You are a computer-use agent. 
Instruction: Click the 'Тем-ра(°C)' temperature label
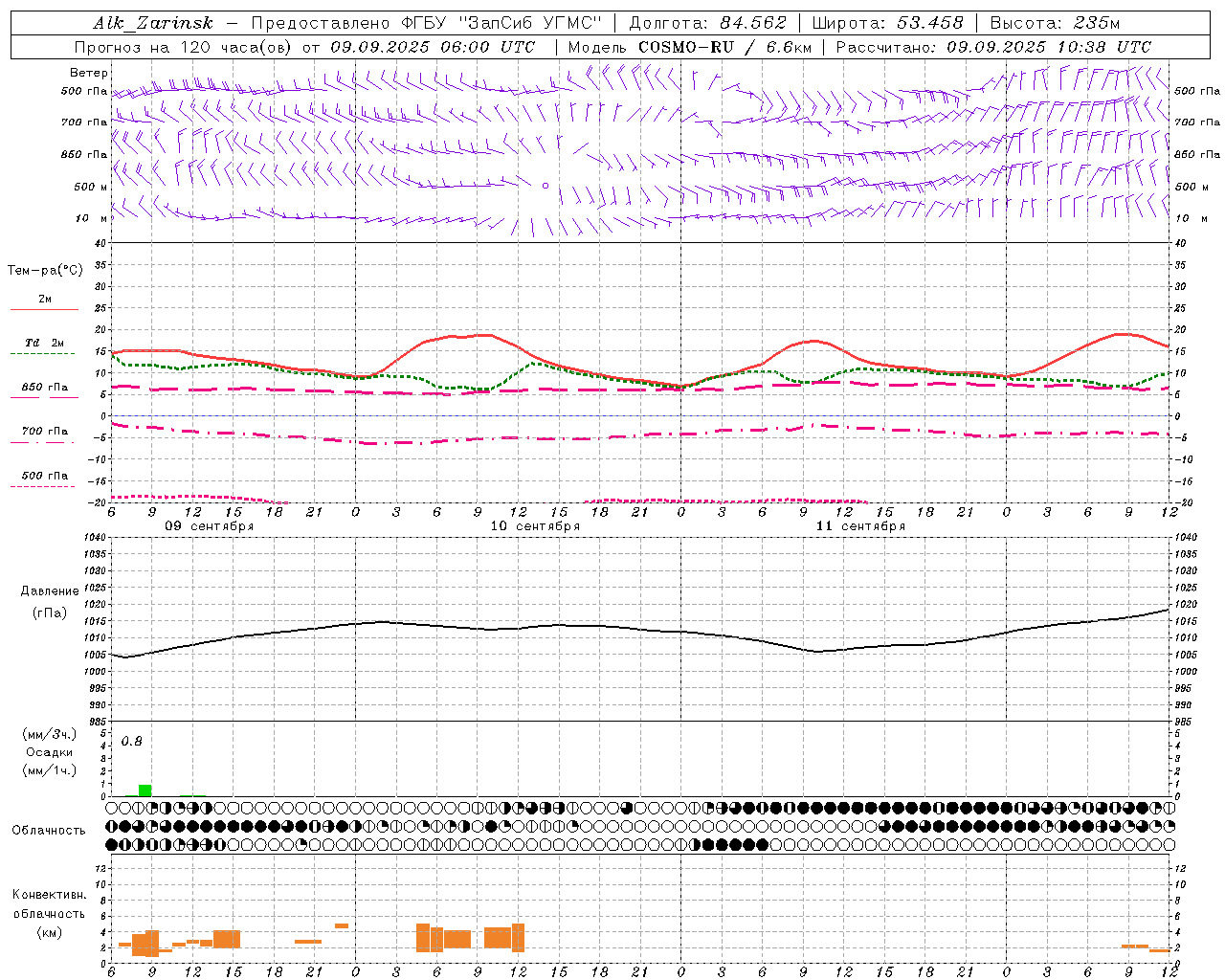click(45, 271)
